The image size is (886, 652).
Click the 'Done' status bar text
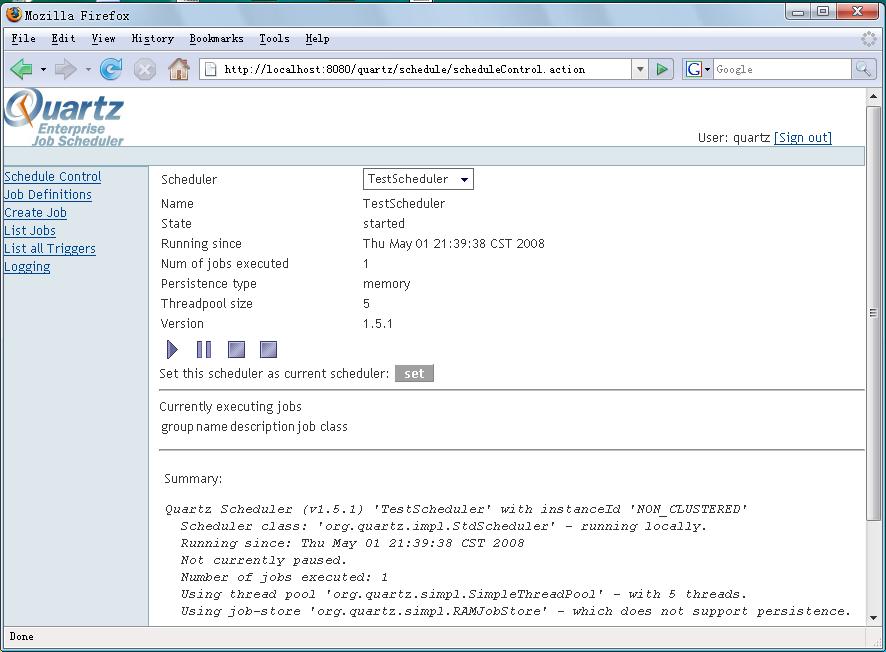pos(21,636)
